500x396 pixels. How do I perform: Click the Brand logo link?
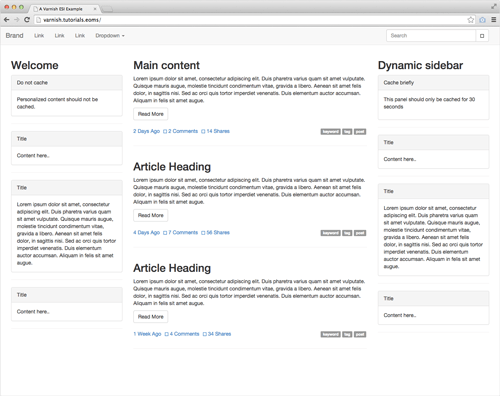[14, 36]
